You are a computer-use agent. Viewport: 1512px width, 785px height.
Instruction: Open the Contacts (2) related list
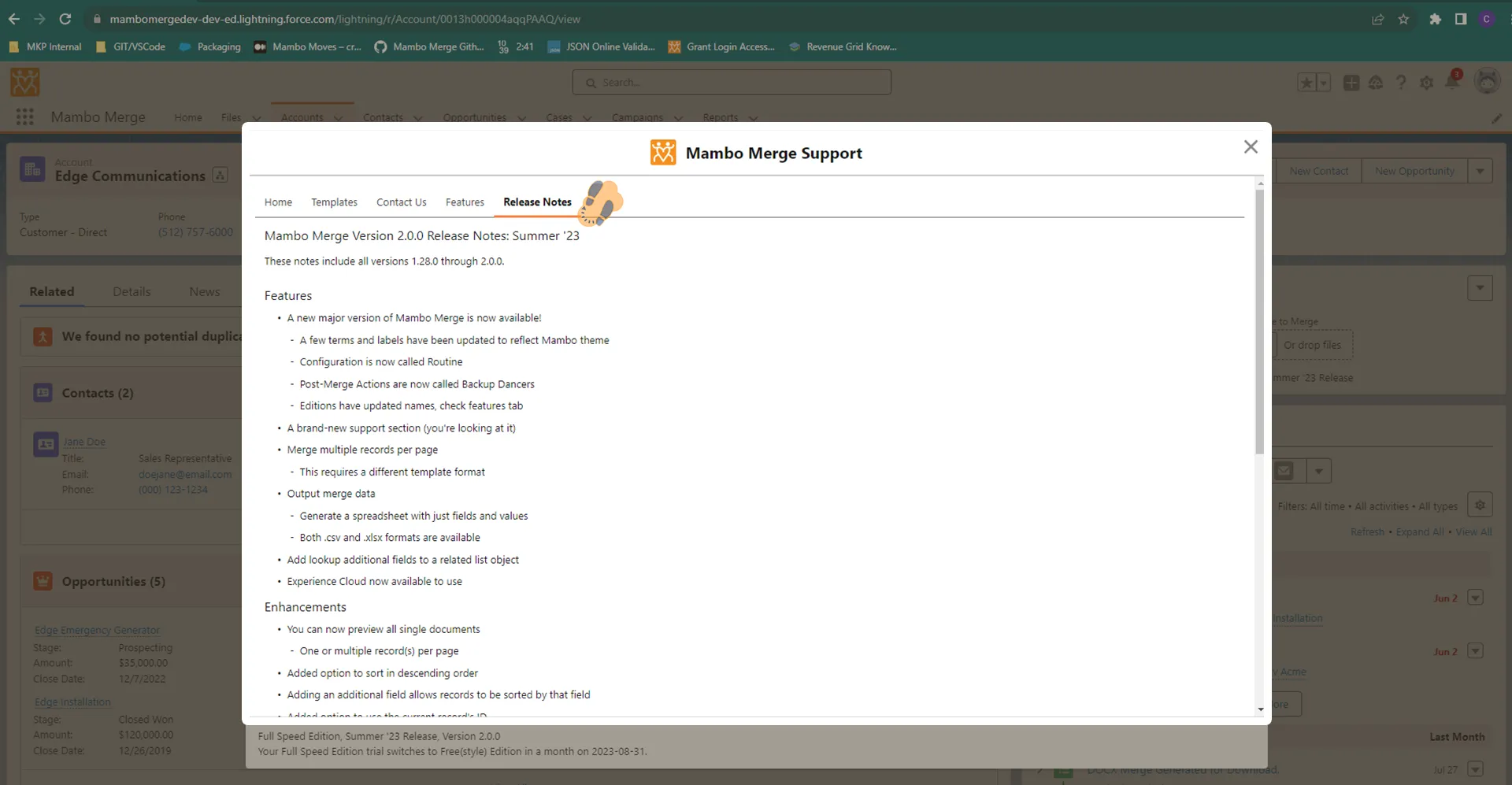click(x=98, y=393)
